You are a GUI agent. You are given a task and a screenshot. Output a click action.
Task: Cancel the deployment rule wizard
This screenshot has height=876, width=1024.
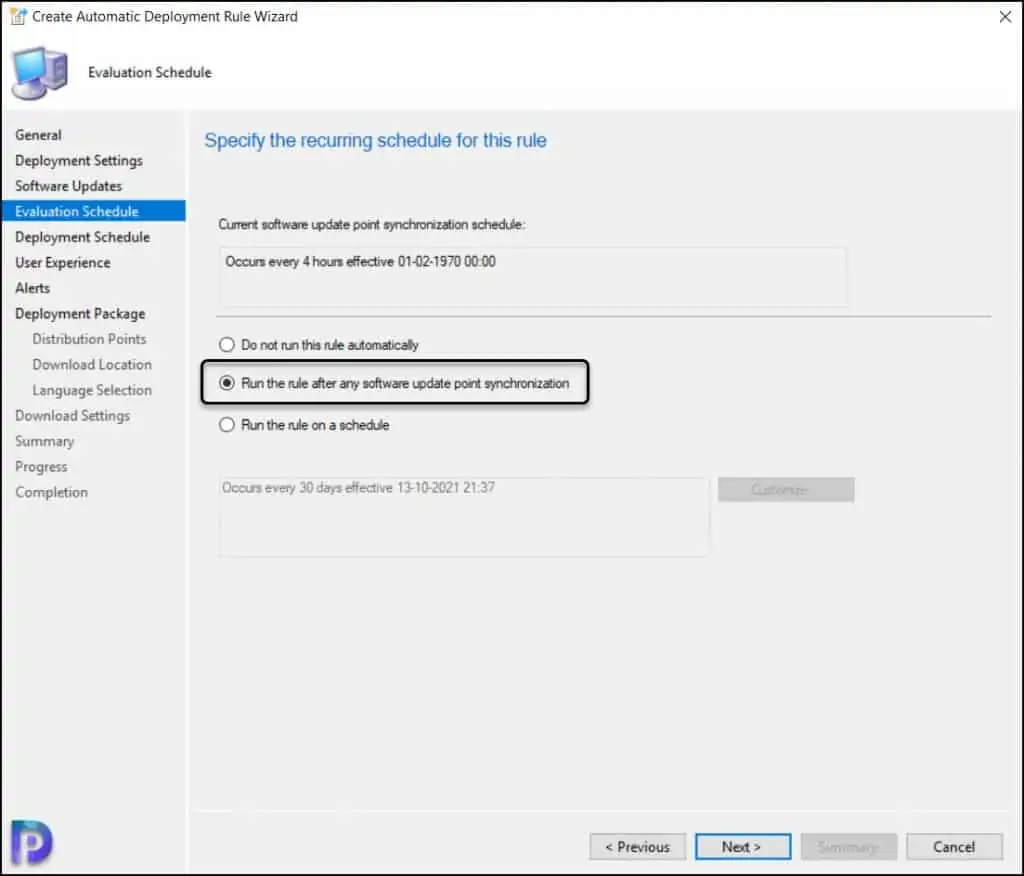[x=954, y=847]
